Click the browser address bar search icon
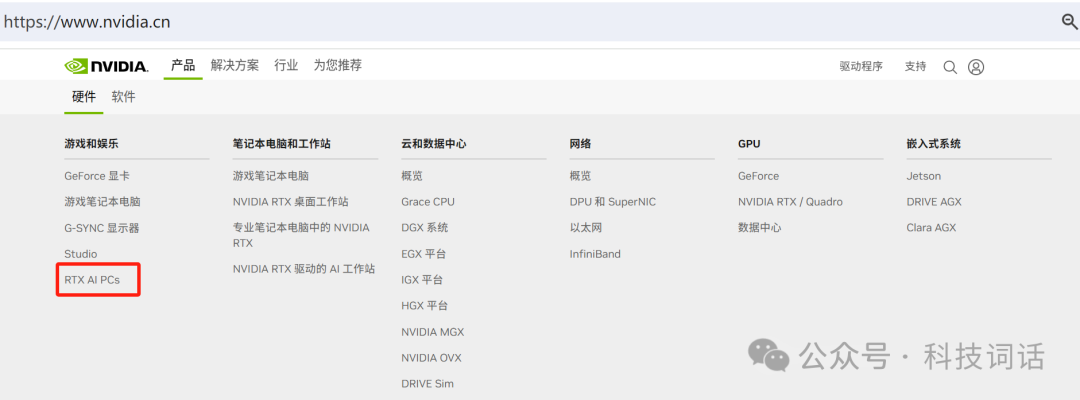Screen dimensions: 1080x400 [1068, 21]
